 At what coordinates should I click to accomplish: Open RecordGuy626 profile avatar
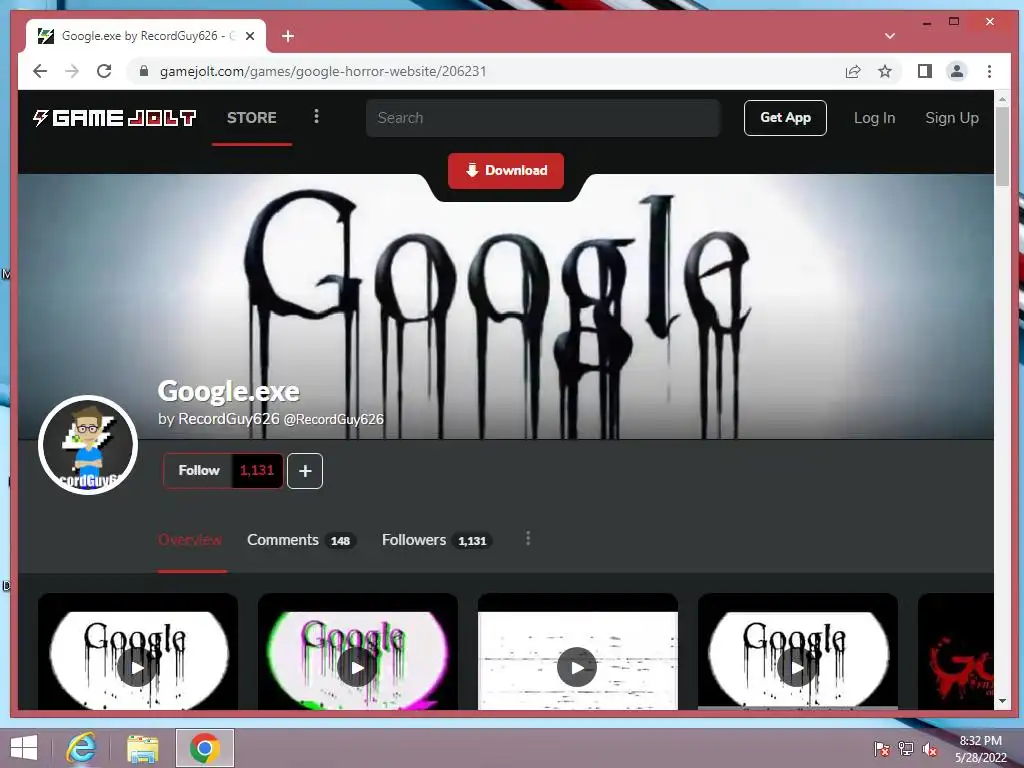88,445
